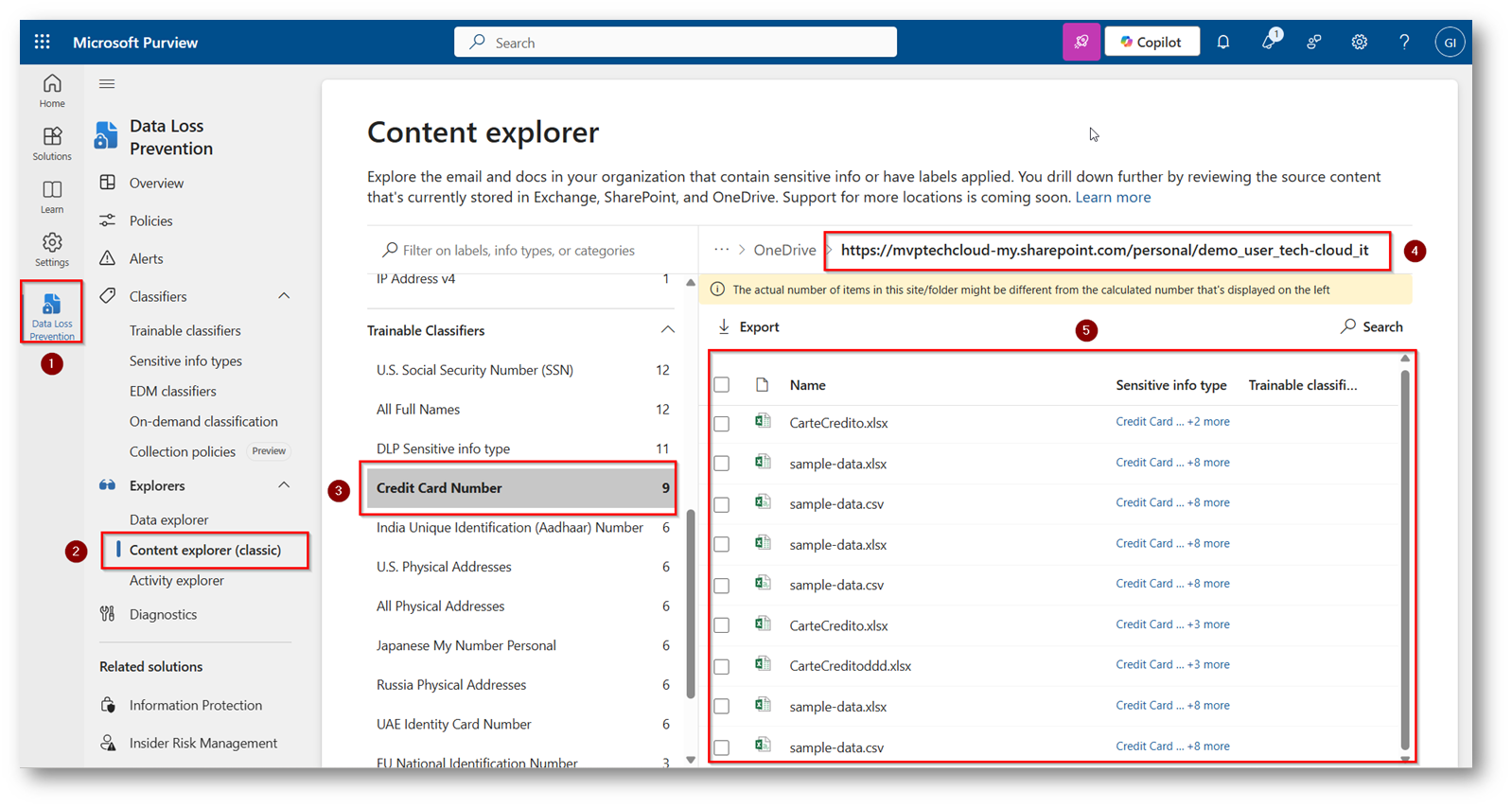The image size is (1512, 808).
Task: Click the Alerts triangle icon
Action: click(108, 258)
